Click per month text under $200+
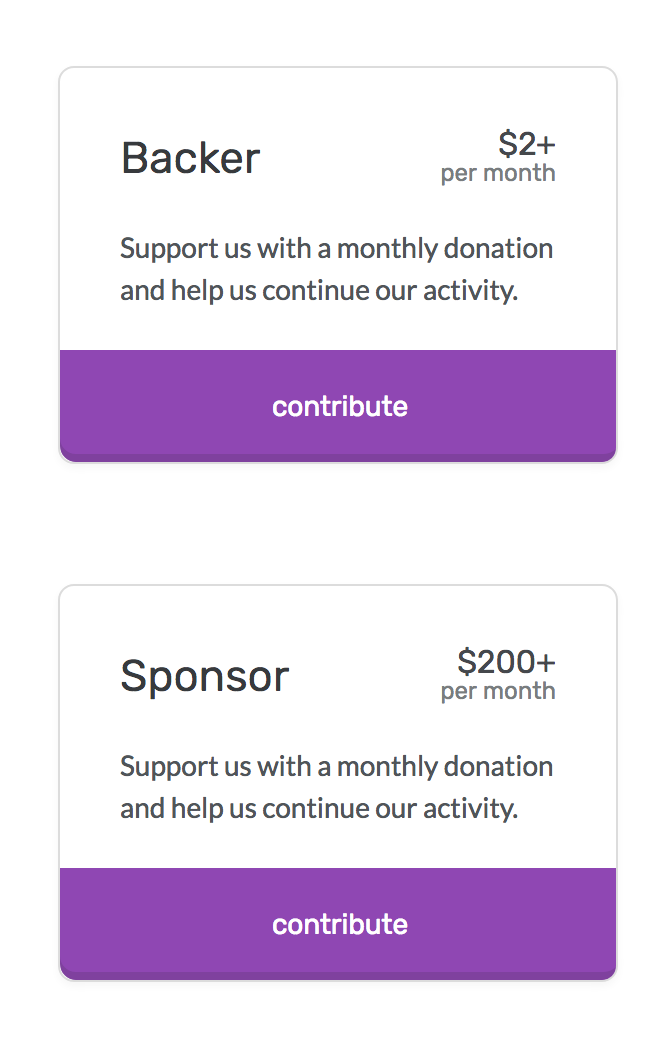The image size is (664, 1048). click(x=498, y=692)
